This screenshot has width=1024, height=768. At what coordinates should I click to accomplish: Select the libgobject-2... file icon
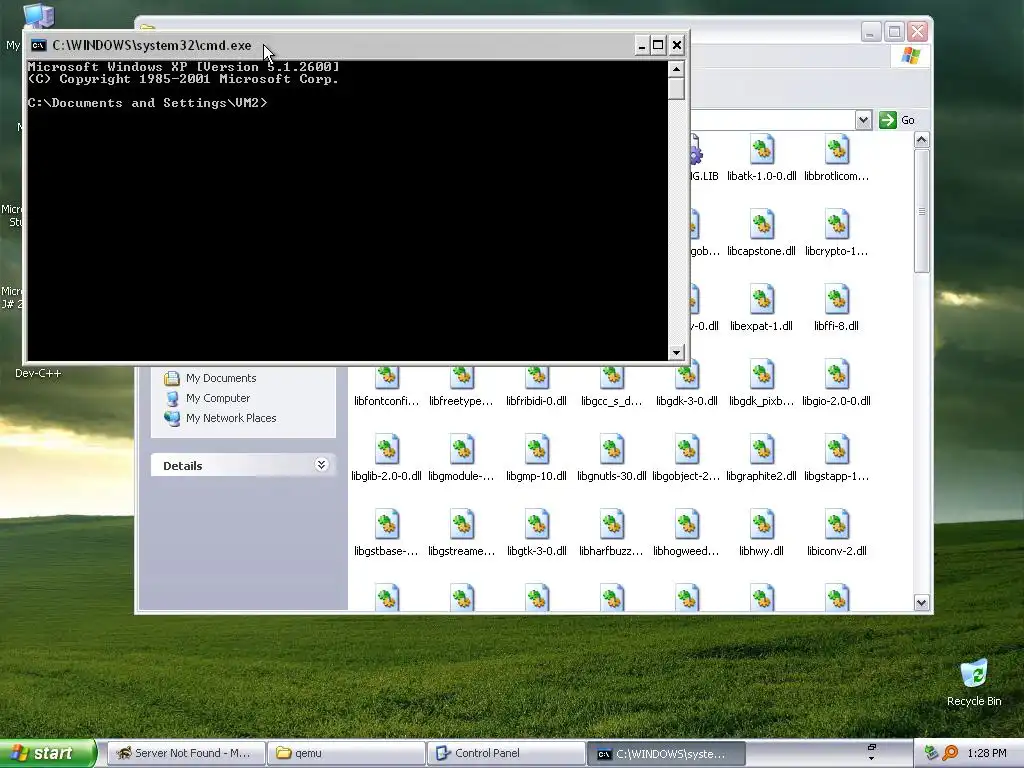pyautogui.click(x=687, y=450)
